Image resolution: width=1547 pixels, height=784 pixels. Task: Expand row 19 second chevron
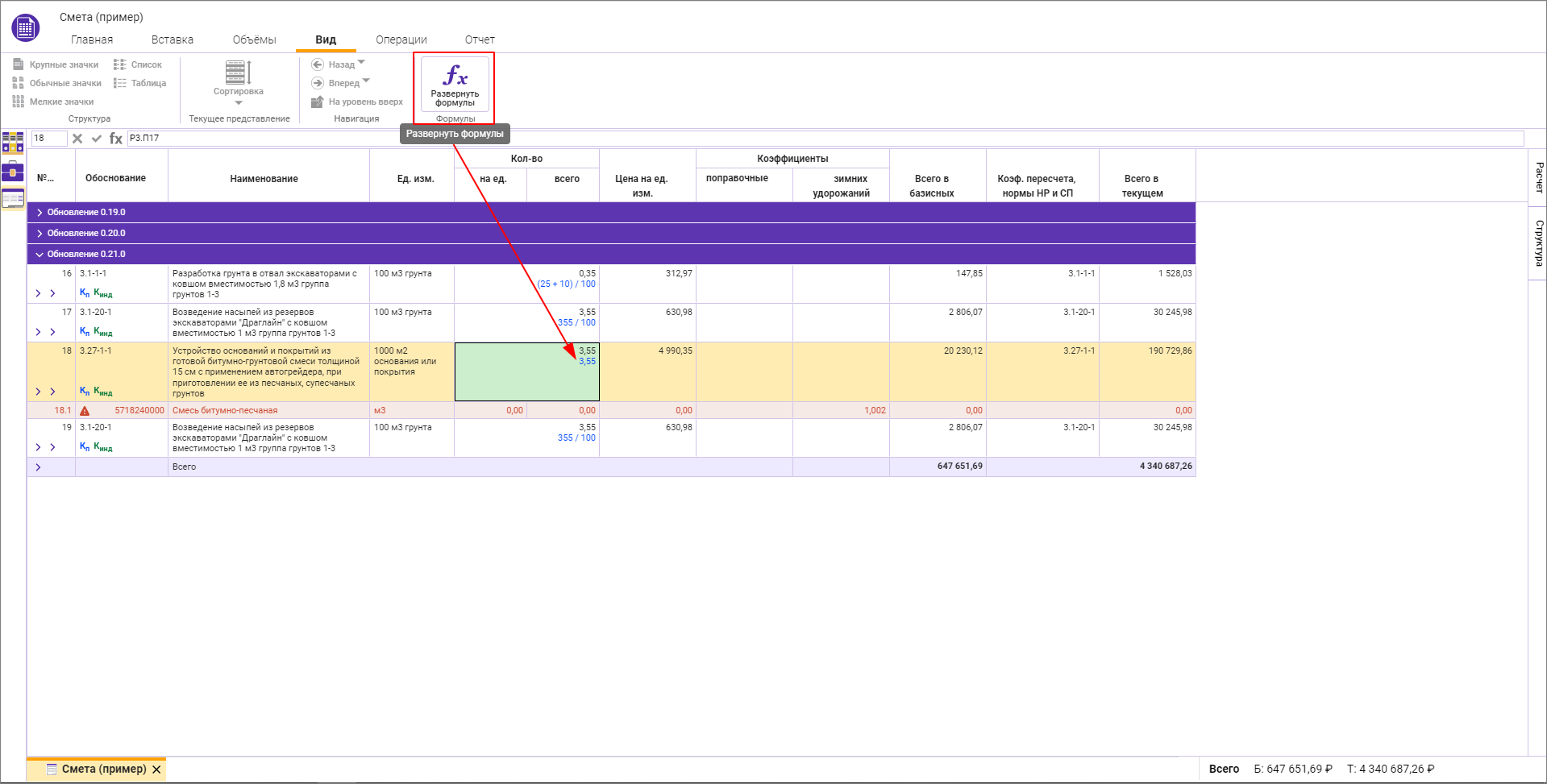52,447
